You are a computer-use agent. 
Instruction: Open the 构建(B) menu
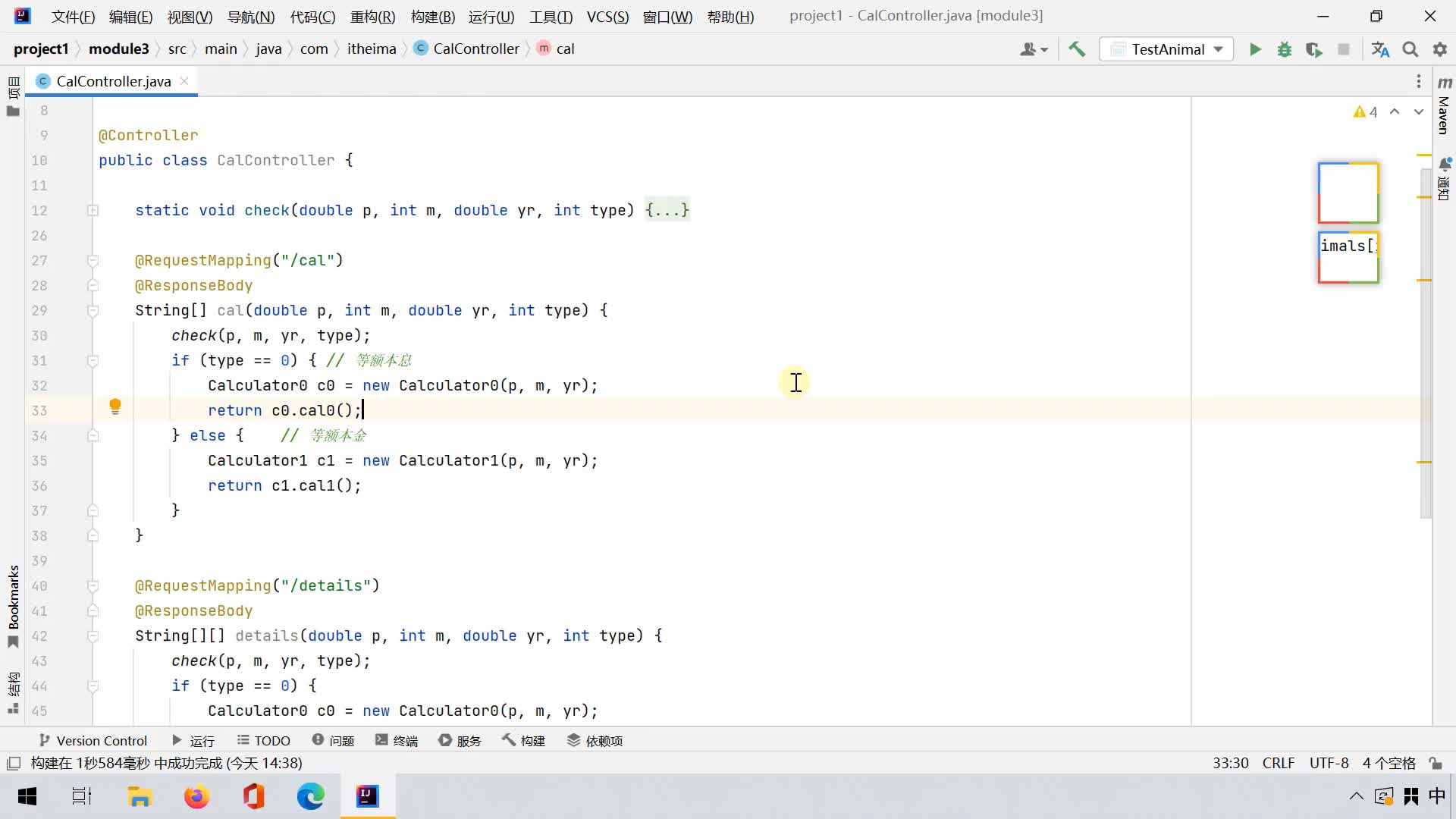432,17
